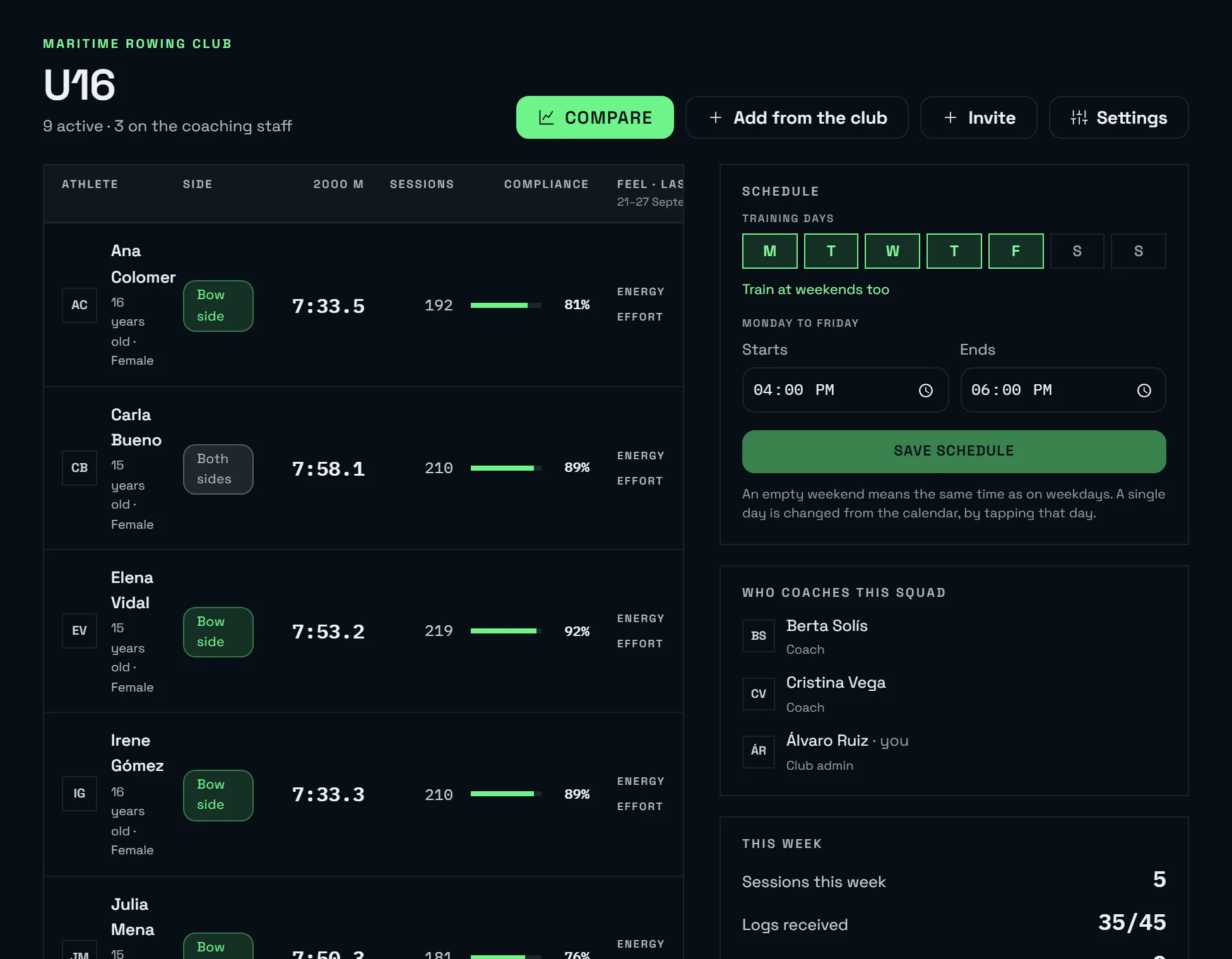Click the plus icon beside Invite
This screenshot has height=959, width=1232.
tap(950, 117)
